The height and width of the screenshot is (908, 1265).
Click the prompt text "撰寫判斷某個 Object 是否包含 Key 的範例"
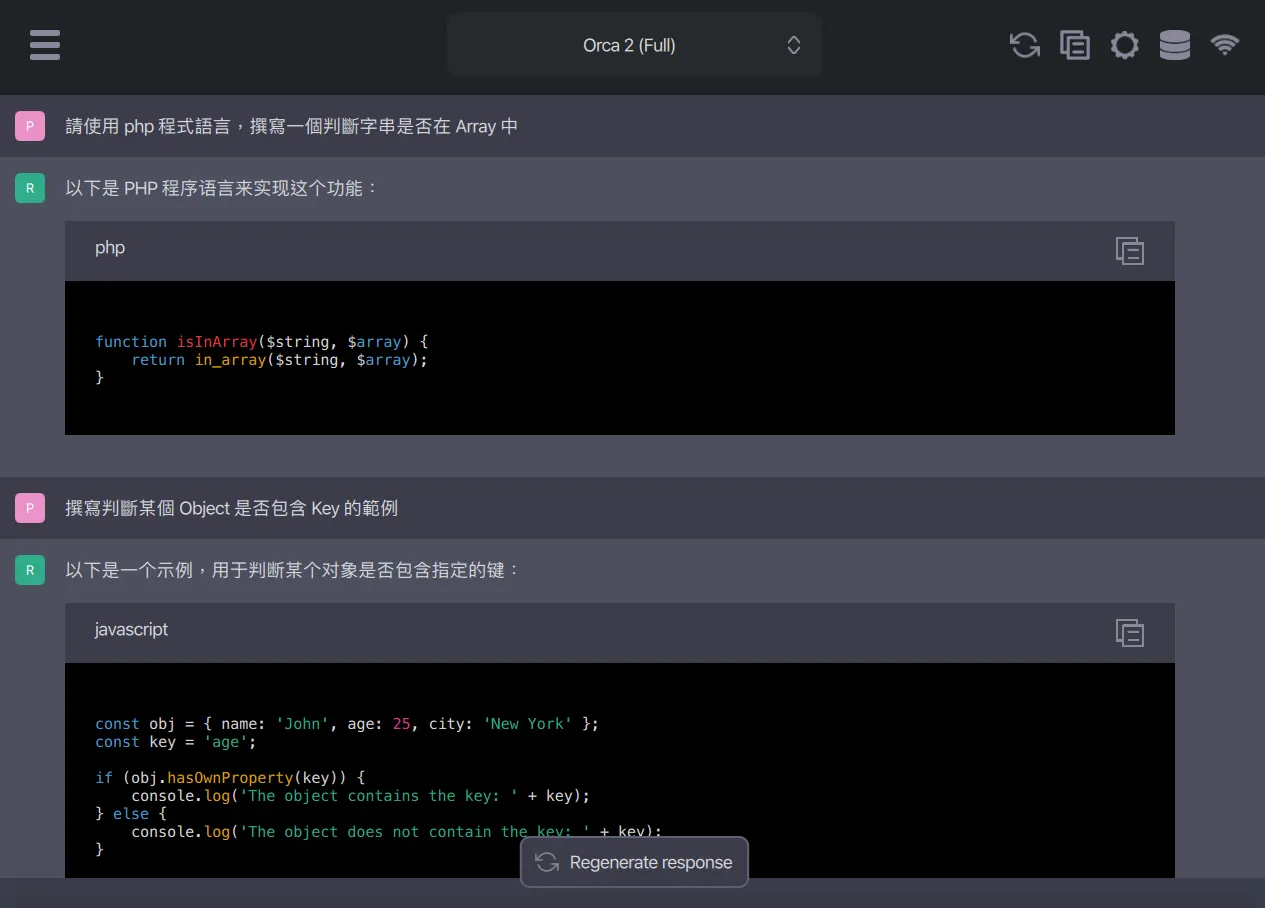pos(232,508)
